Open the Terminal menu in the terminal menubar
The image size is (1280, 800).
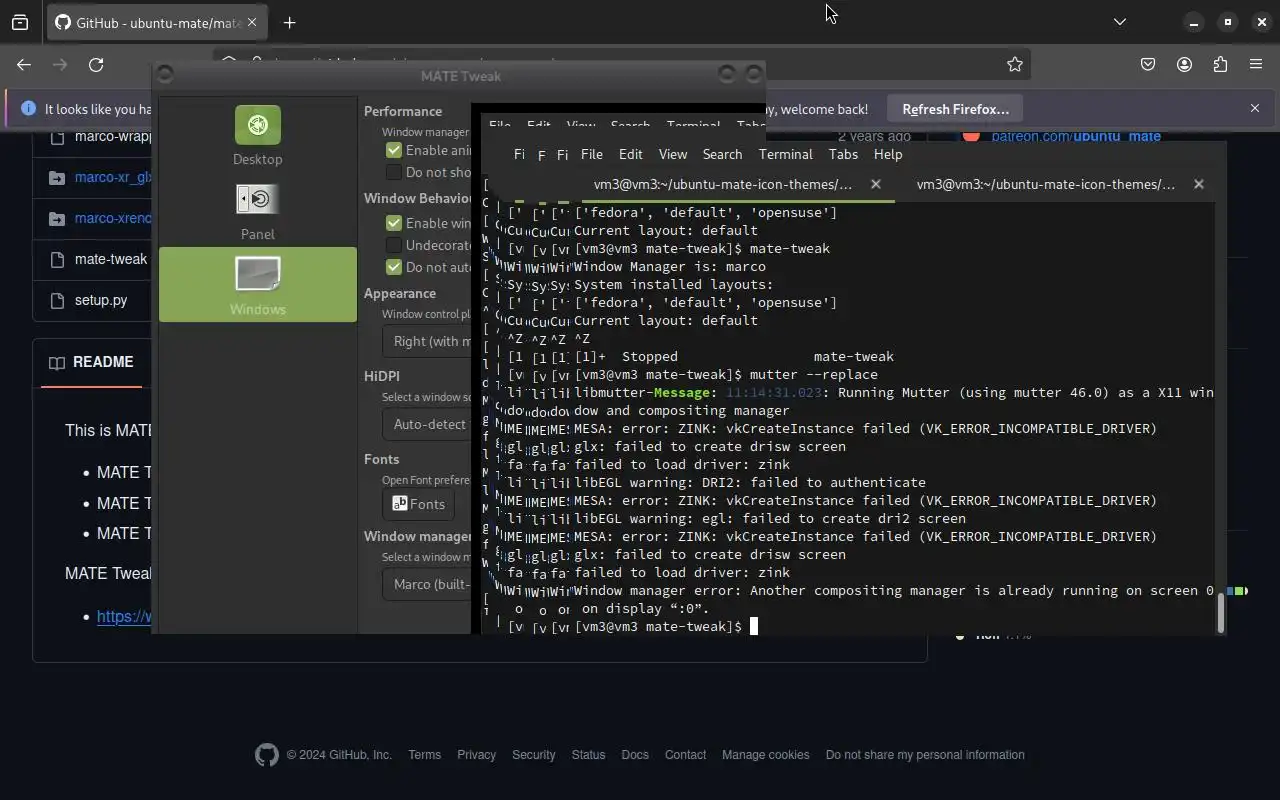point(785,154)
